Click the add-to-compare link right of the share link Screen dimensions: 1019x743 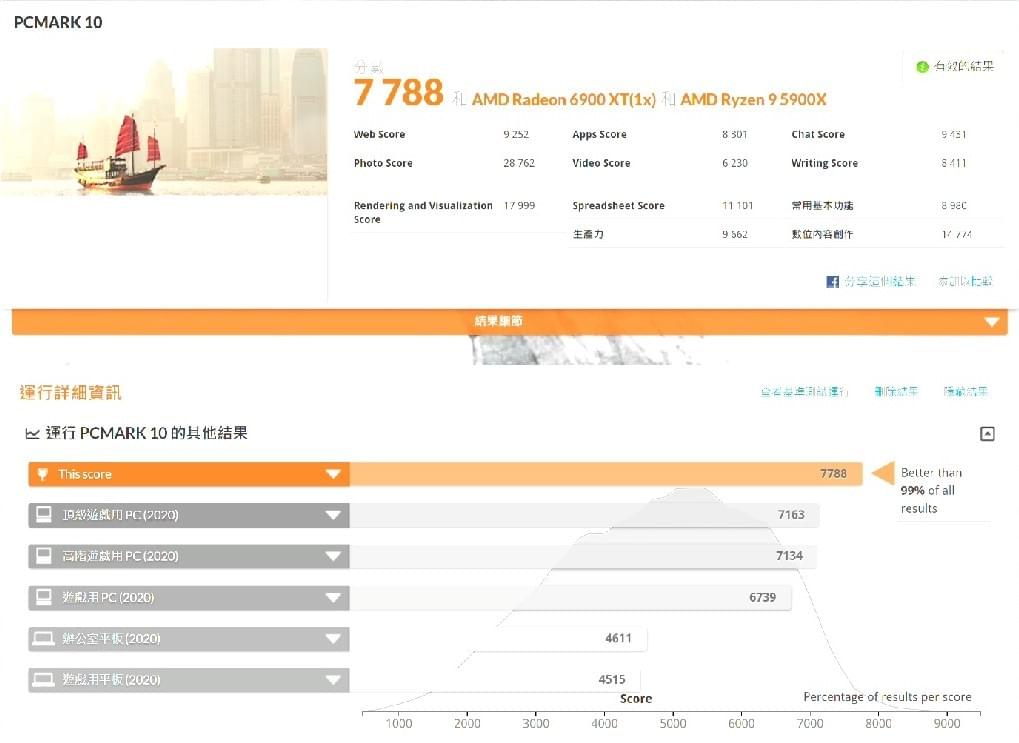click(x=964, y=281)
